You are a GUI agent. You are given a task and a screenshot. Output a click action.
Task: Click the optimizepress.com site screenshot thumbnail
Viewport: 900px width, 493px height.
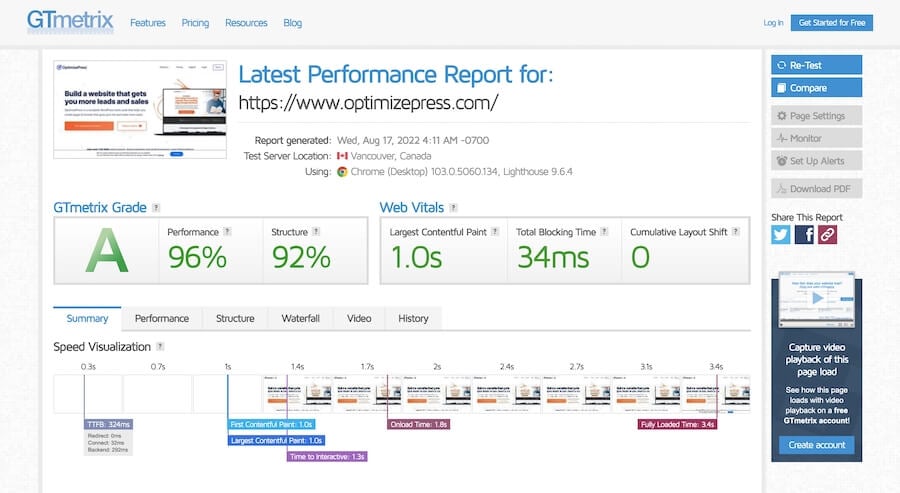[140, 110]
